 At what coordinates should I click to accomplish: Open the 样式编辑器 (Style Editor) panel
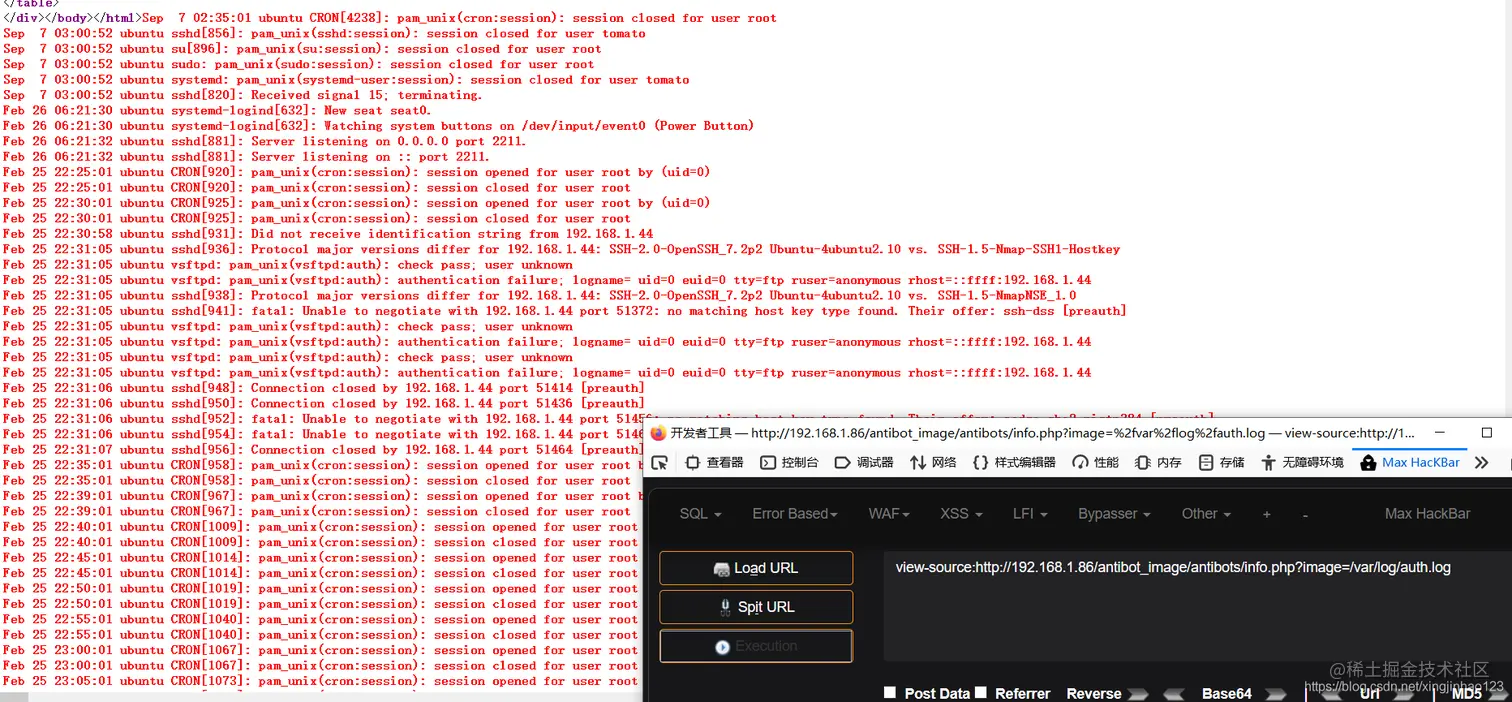1014,462
